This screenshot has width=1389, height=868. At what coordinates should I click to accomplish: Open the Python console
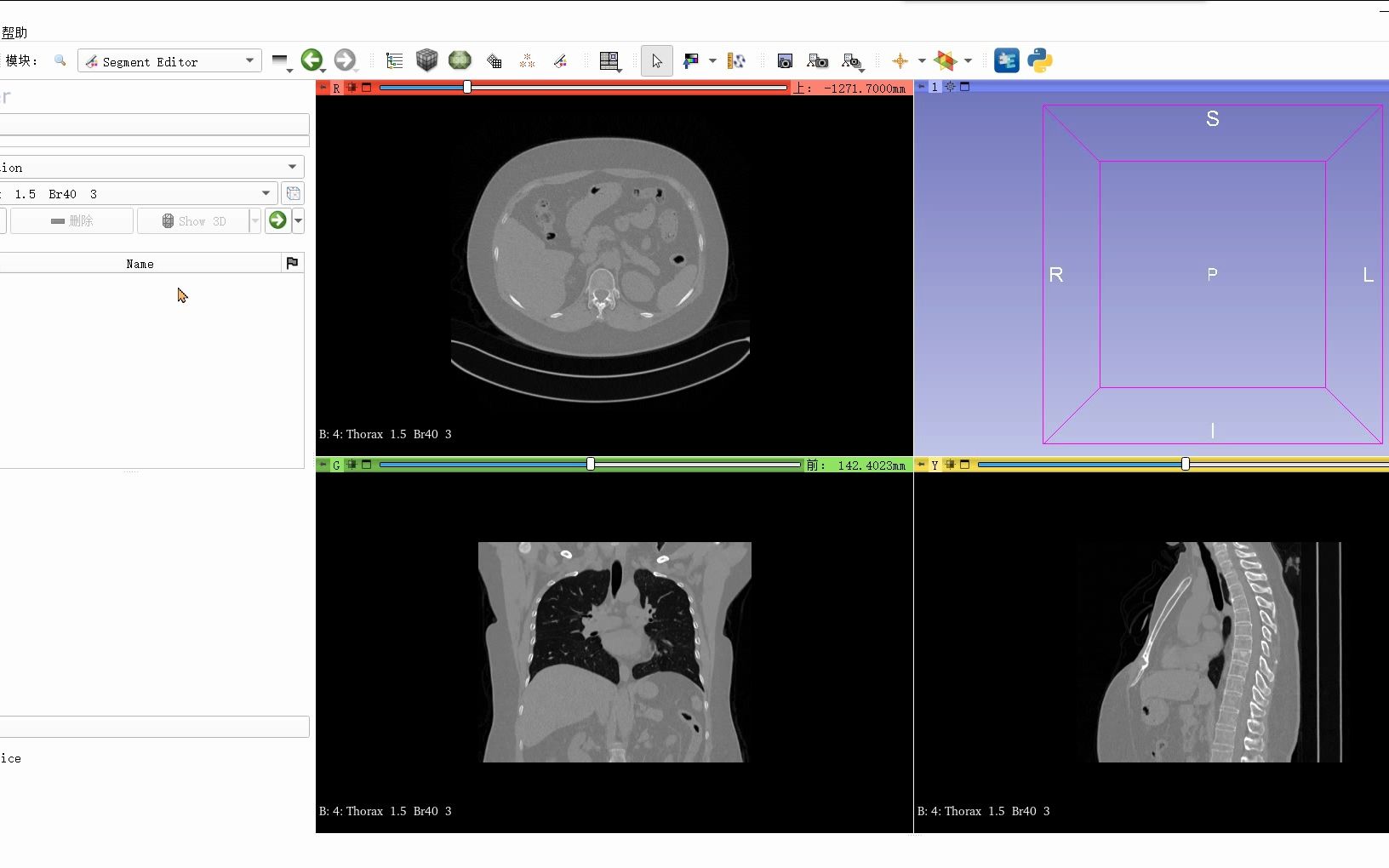[1039, 60]
